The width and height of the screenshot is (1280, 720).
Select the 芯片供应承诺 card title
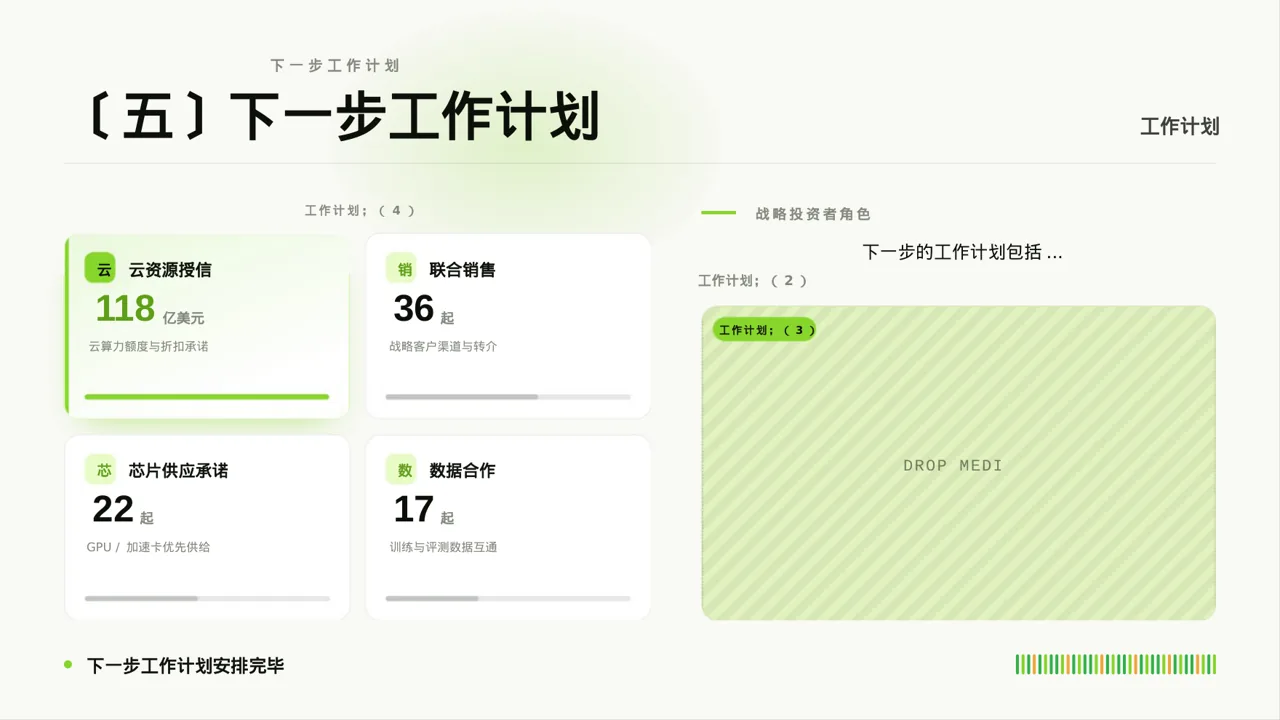tap(178, 471)
